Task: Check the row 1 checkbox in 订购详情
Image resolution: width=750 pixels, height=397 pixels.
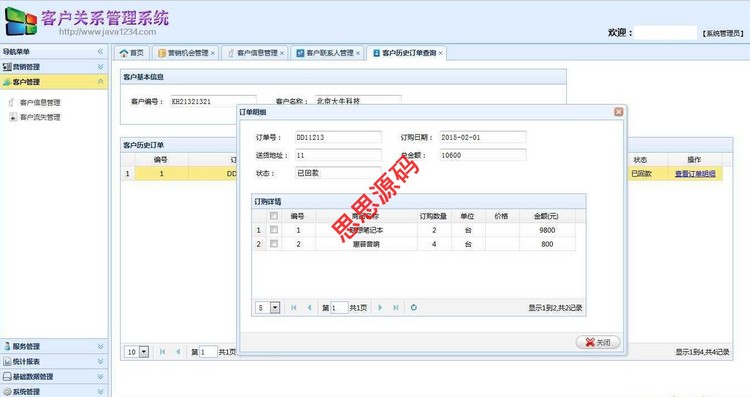Action: pos(274,230)
